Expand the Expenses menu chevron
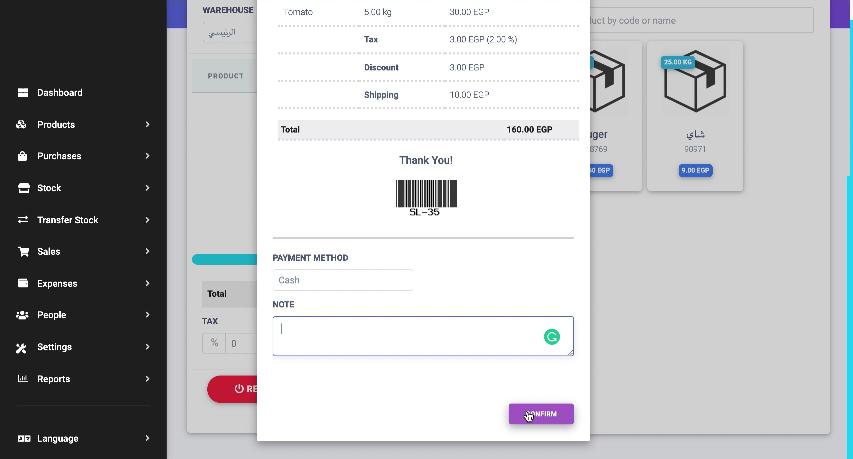 (147, 284)
